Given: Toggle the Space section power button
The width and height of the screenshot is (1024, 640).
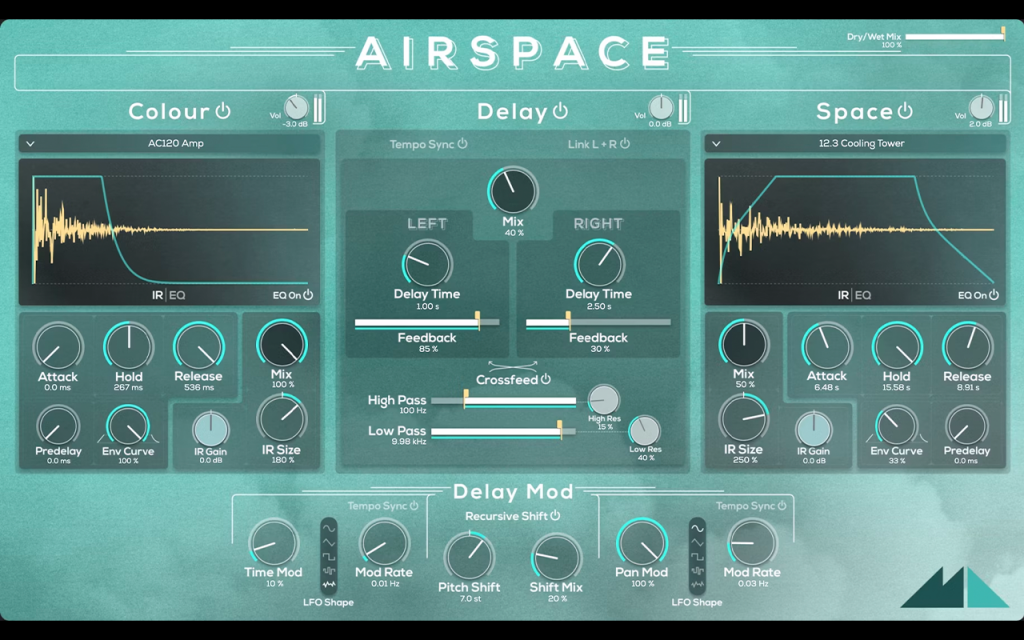Looking at the screenshot, I should pos(904,110).
